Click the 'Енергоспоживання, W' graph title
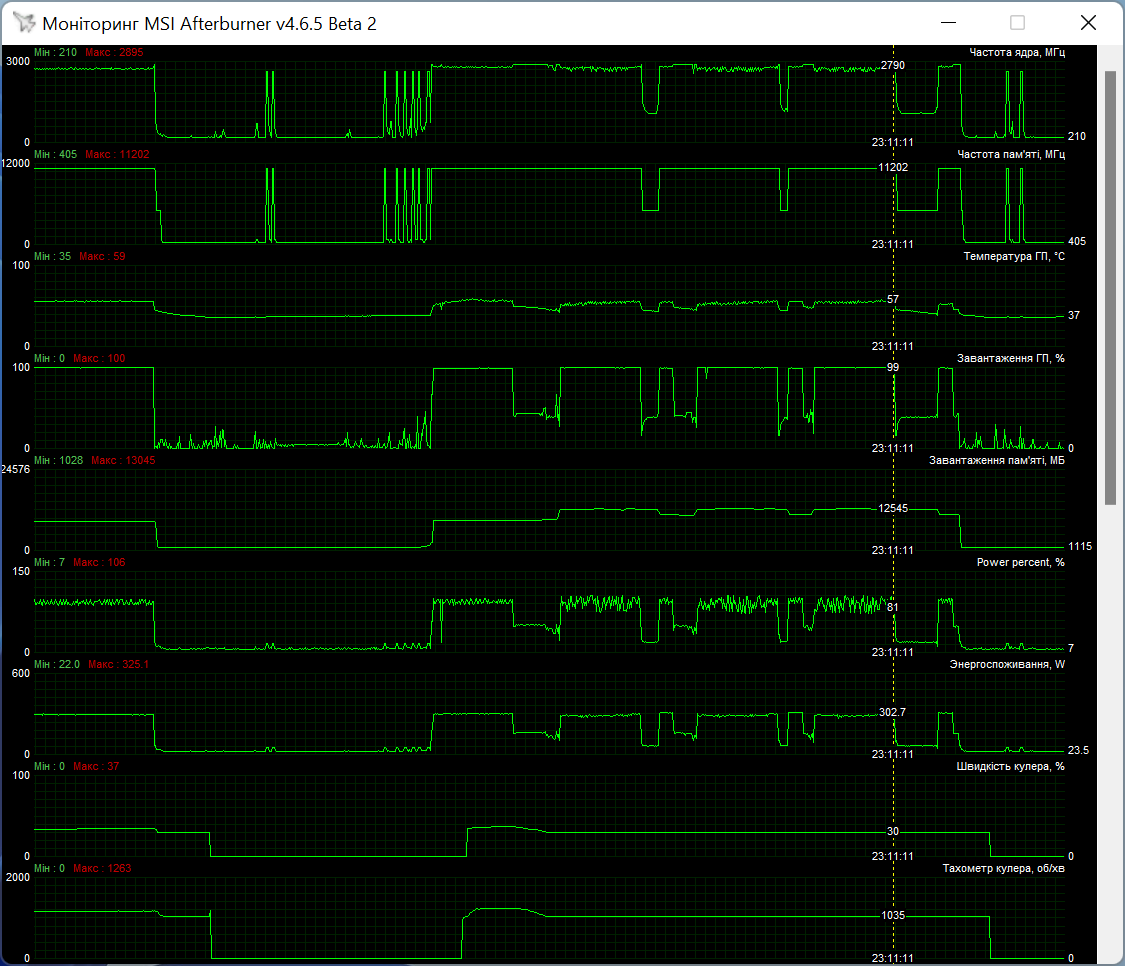Screen dimensions: 1125x966 [x=1007, y=665]
